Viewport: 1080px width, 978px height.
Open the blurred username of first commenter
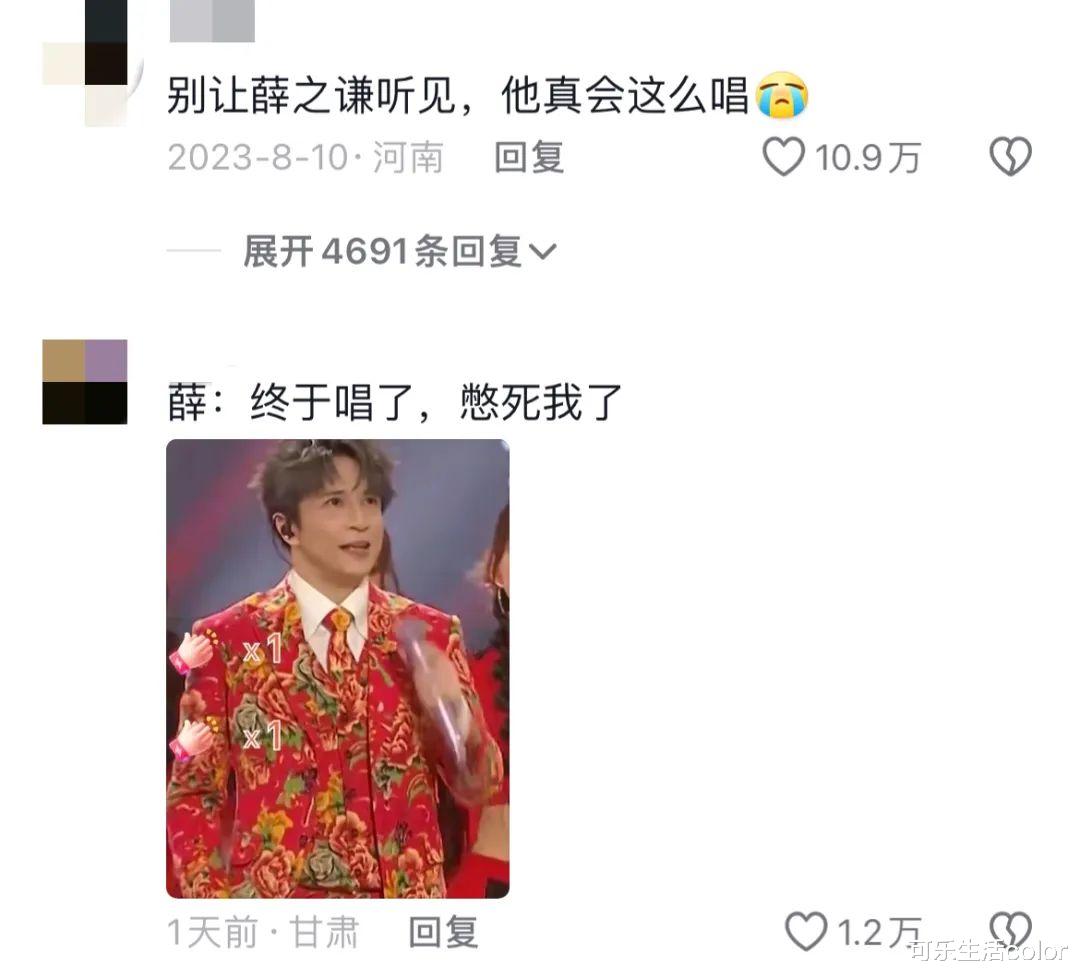pos(212,21)
